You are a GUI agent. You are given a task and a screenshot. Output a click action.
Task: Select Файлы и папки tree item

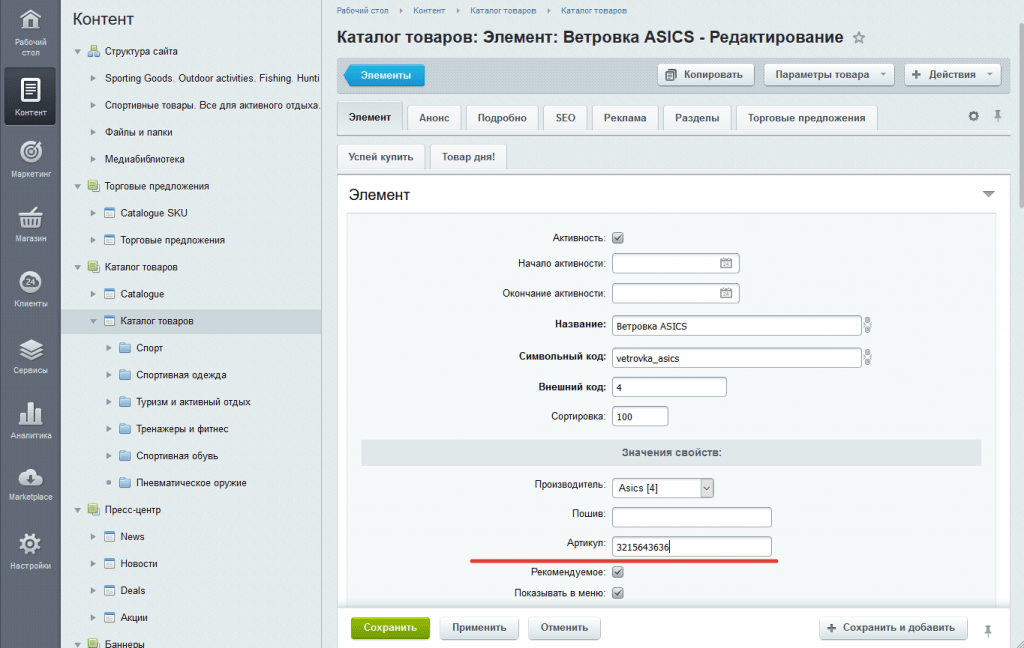(x=138, y=132)
